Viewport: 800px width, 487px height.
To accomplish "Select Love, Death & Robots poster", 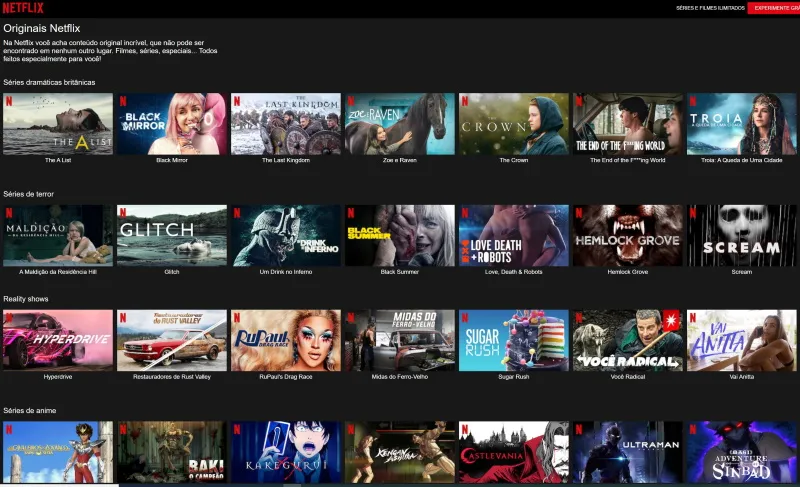I will pos(514,236).
